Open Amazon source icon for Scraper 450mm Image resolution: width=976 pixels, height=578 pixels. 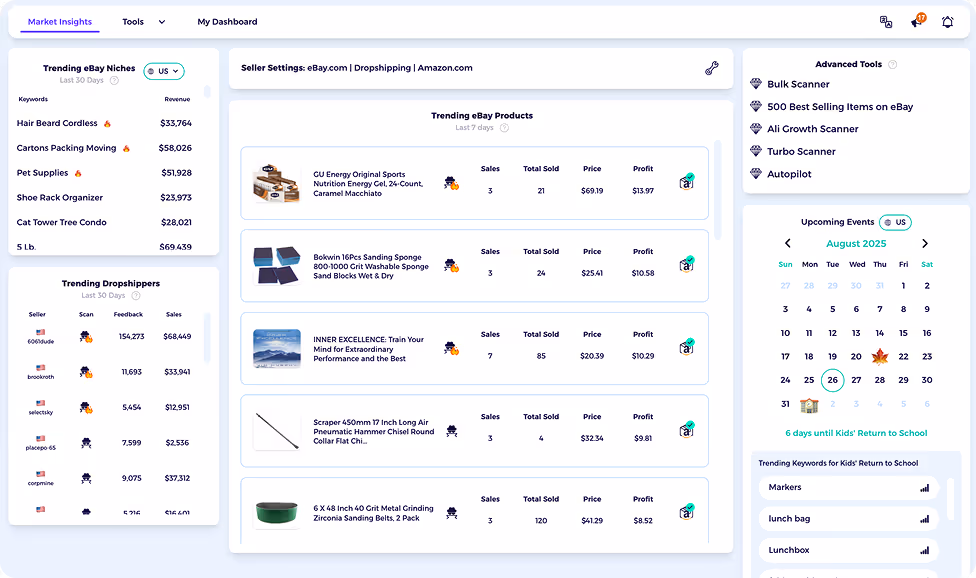coord(687,430)
